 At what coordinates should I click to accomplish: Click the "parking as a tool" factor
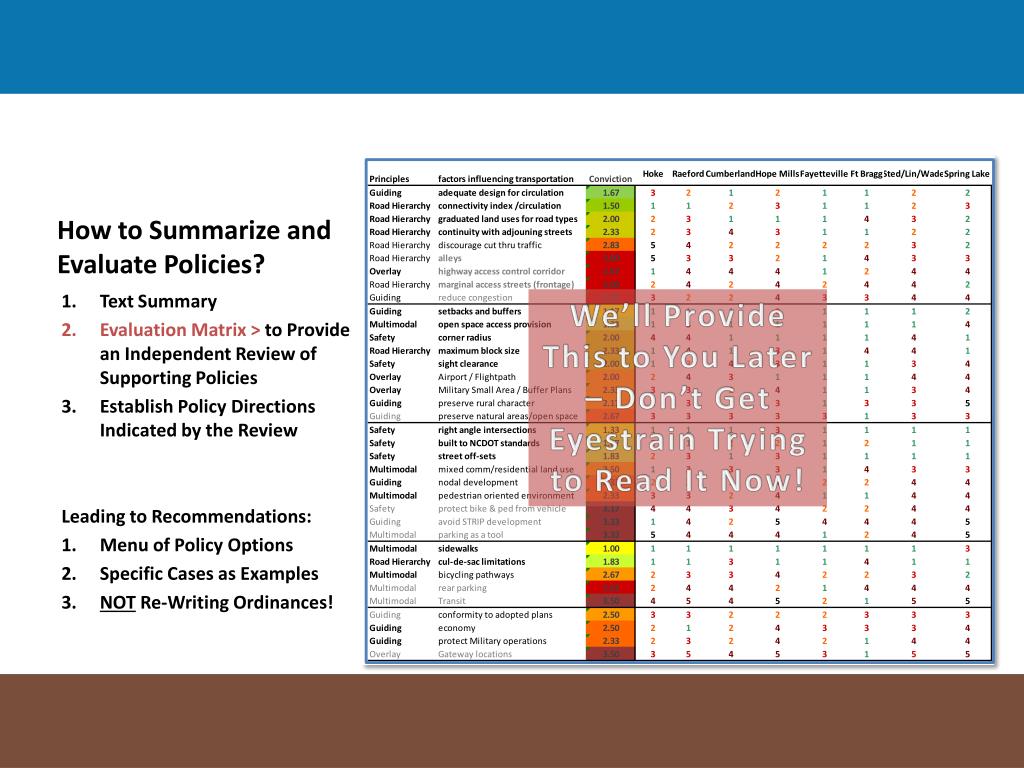pyautogui.click(x=470, y=534)
